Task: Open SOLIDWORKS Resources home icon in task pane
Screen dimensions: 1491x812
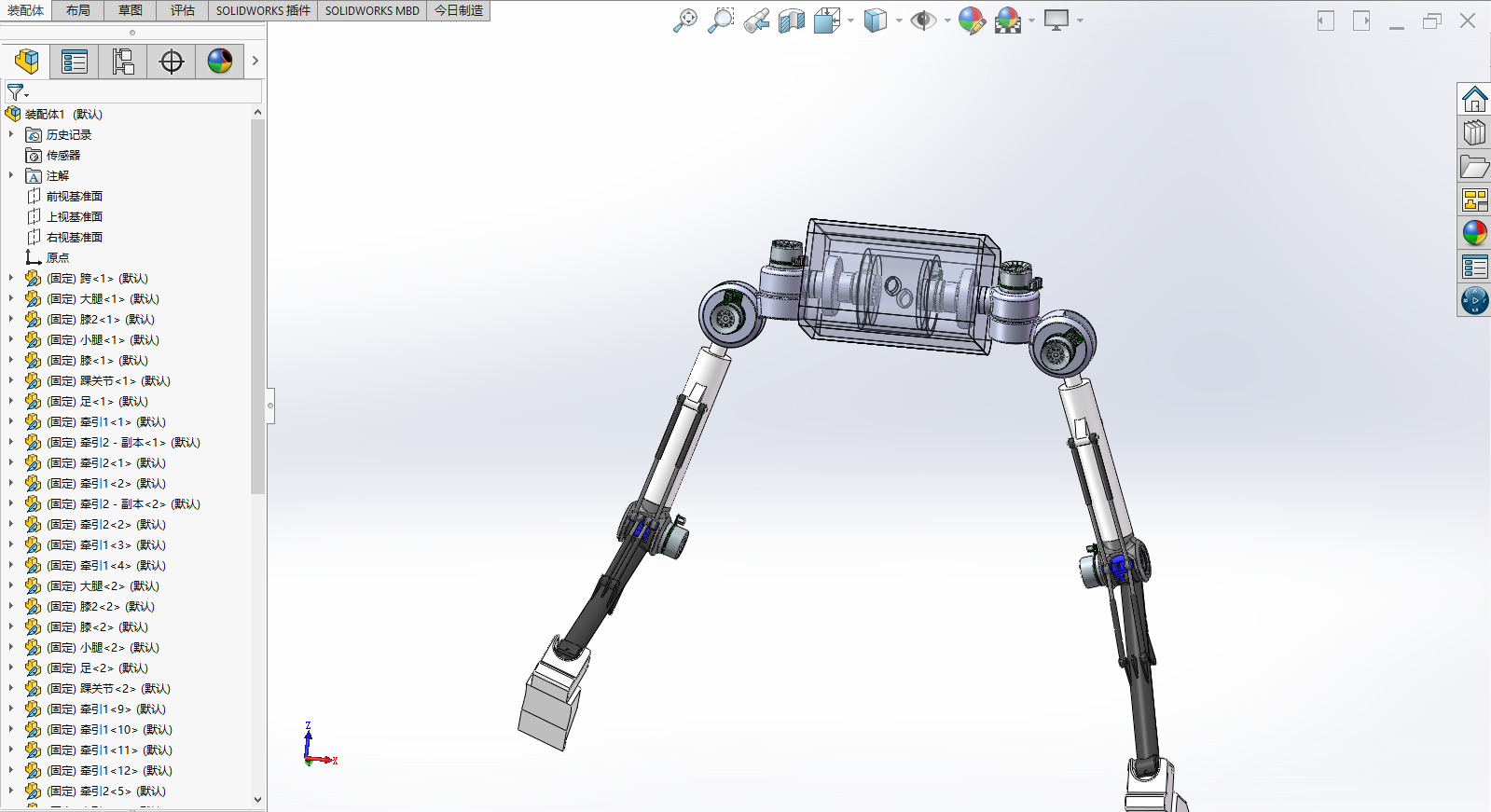Action: pos(1474,99)
